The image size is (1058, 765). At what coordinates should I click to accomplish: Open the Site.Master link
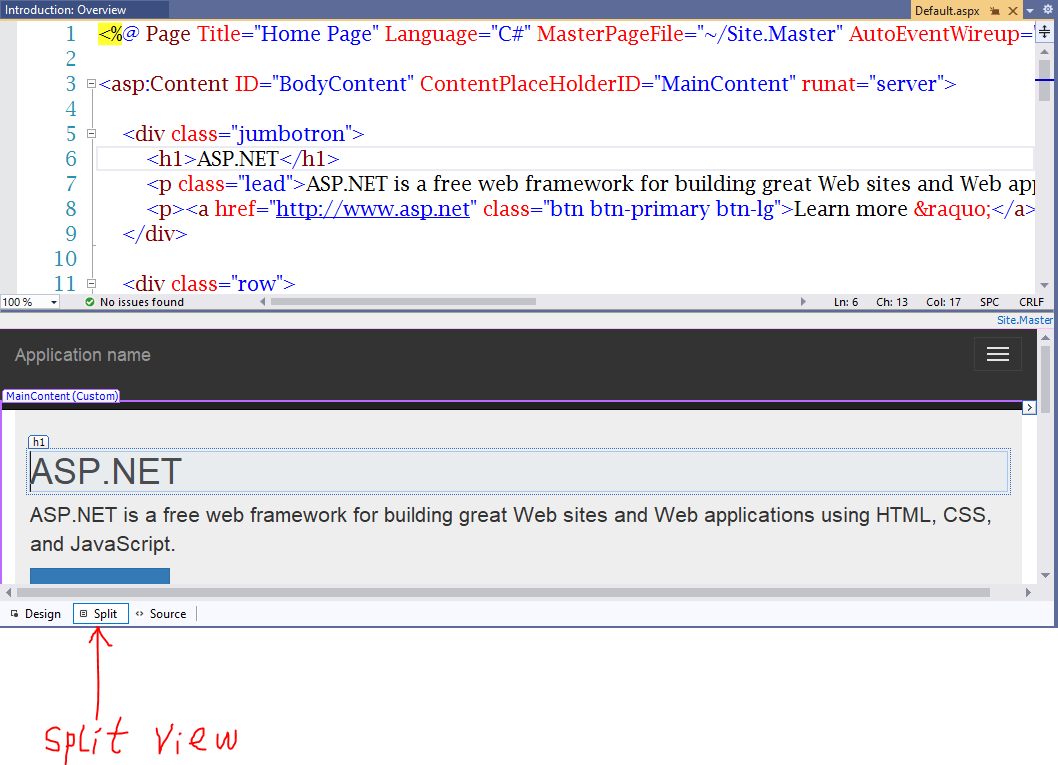[1024, 320]
